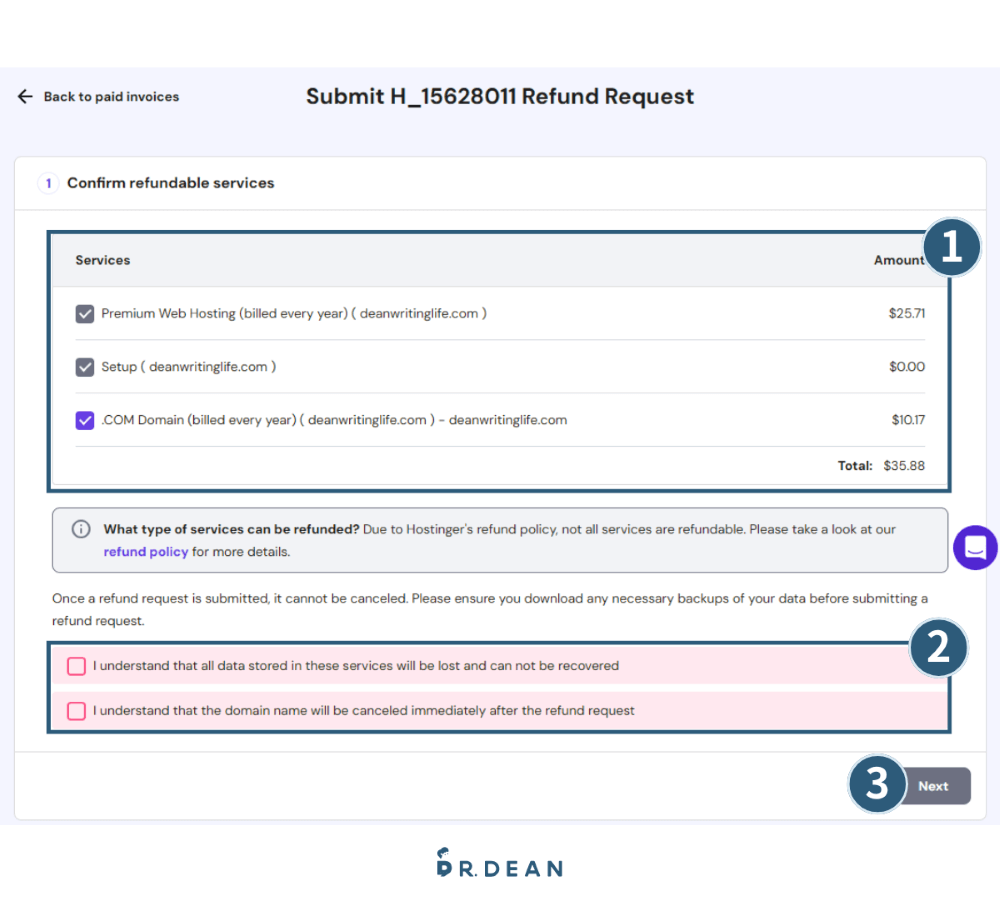Image resolution: width=1000 pixels, height=917 pixels.
Task: Open the refund policy link
Action: tap(146, 552)
